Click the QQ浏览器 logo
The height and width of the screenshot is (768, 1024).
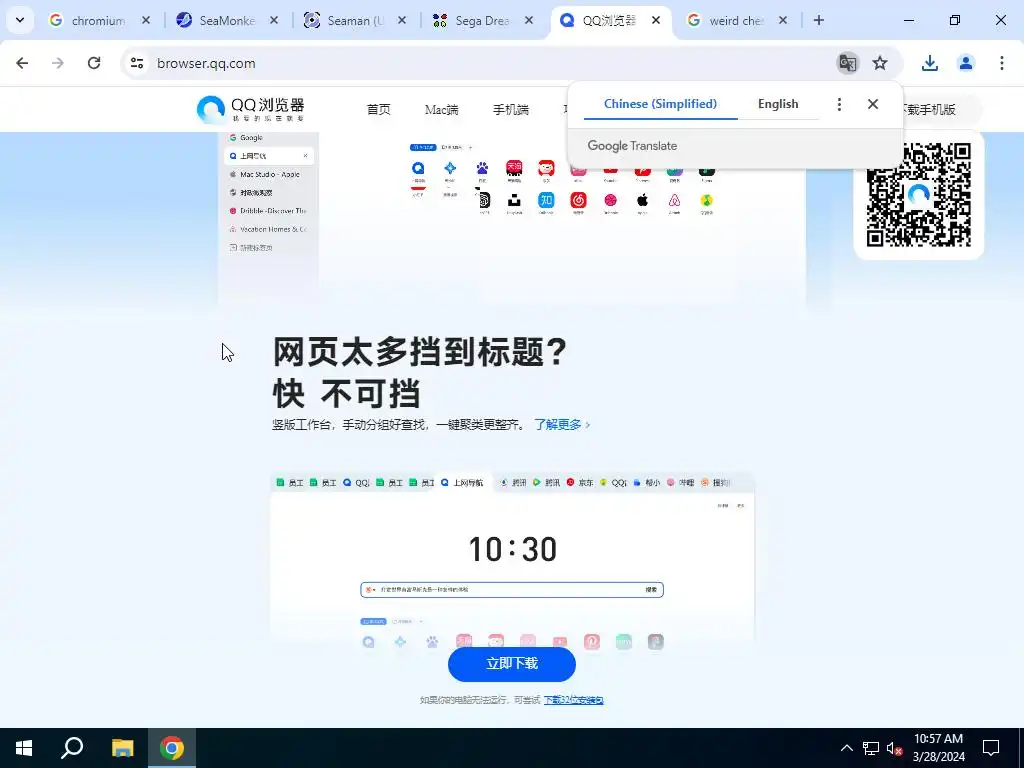(x=251, y=109)
